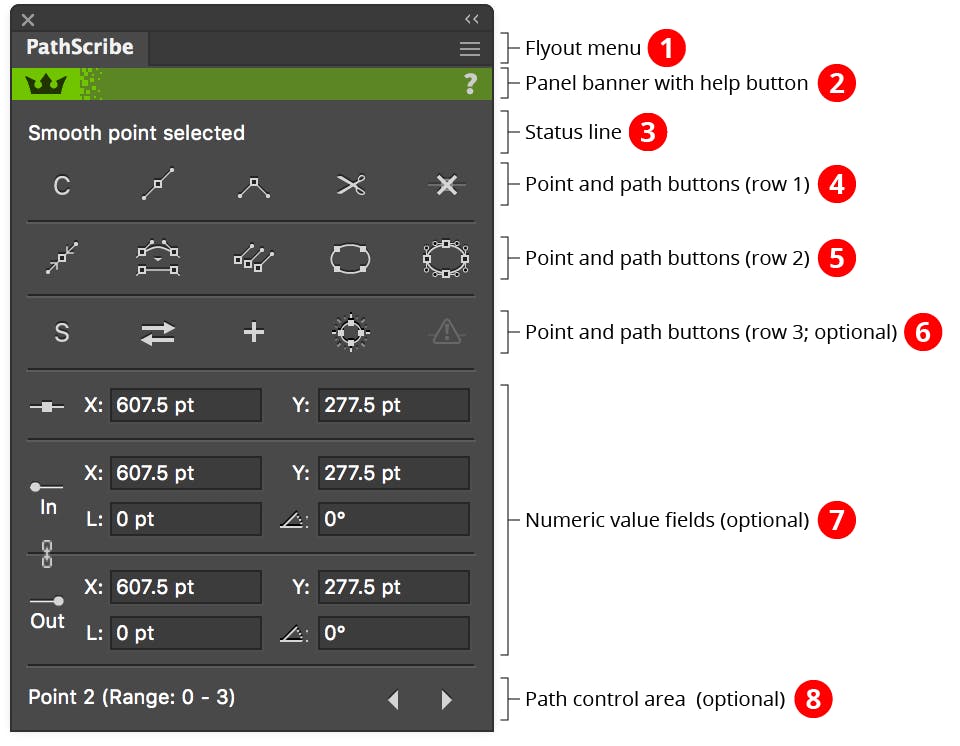Screen dimensions: 960x746
Task: Click the target rotate icon in row three
Action: click(349, 333)
